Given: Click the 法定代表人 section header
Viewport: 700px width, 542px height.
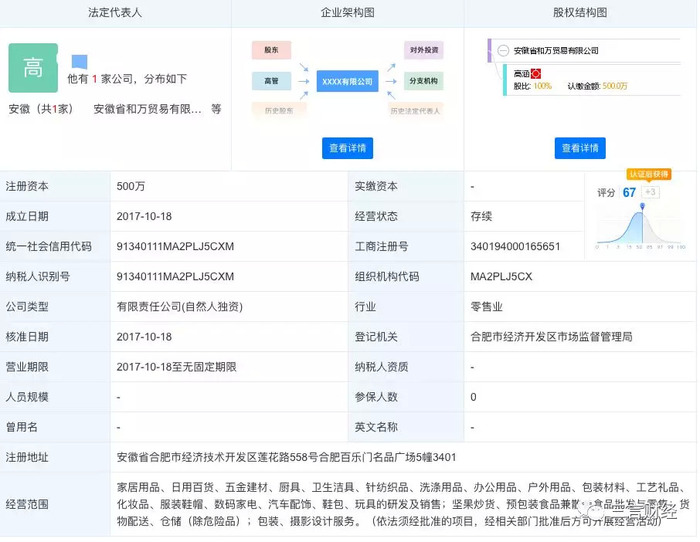Looking at the screenshot, I should pyautogui.click(x=116, y=13).
